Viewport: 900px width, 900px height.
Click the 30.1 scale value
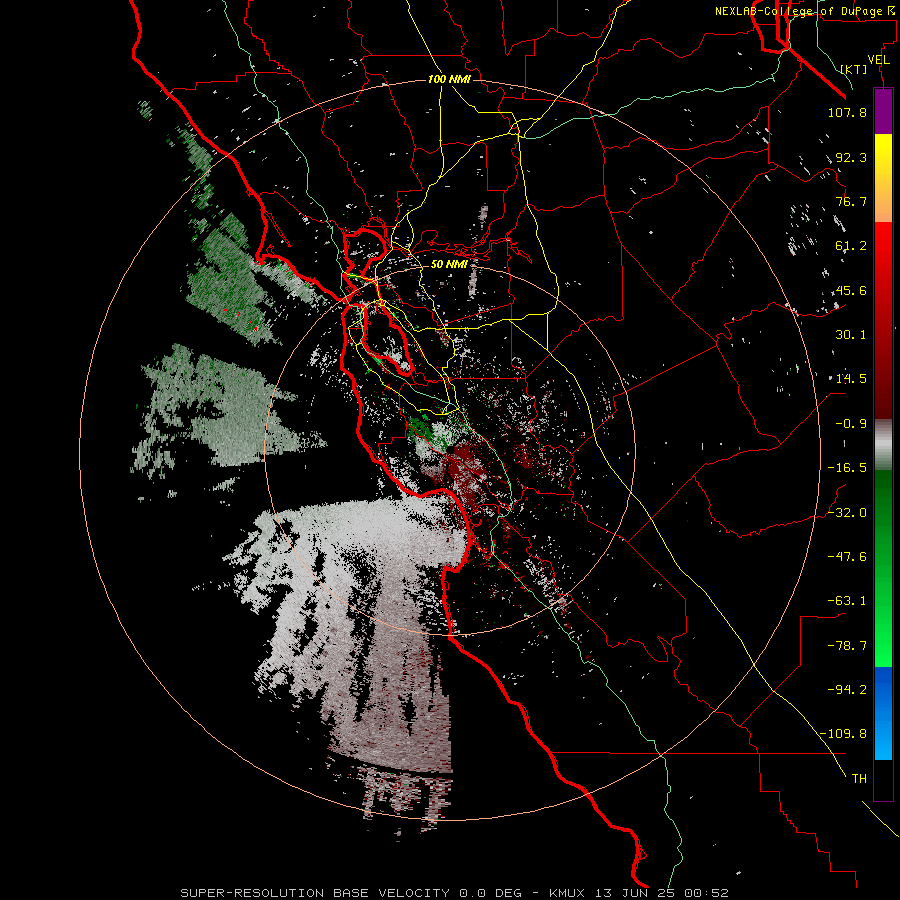pyautogui.click(x=851, y=335)
